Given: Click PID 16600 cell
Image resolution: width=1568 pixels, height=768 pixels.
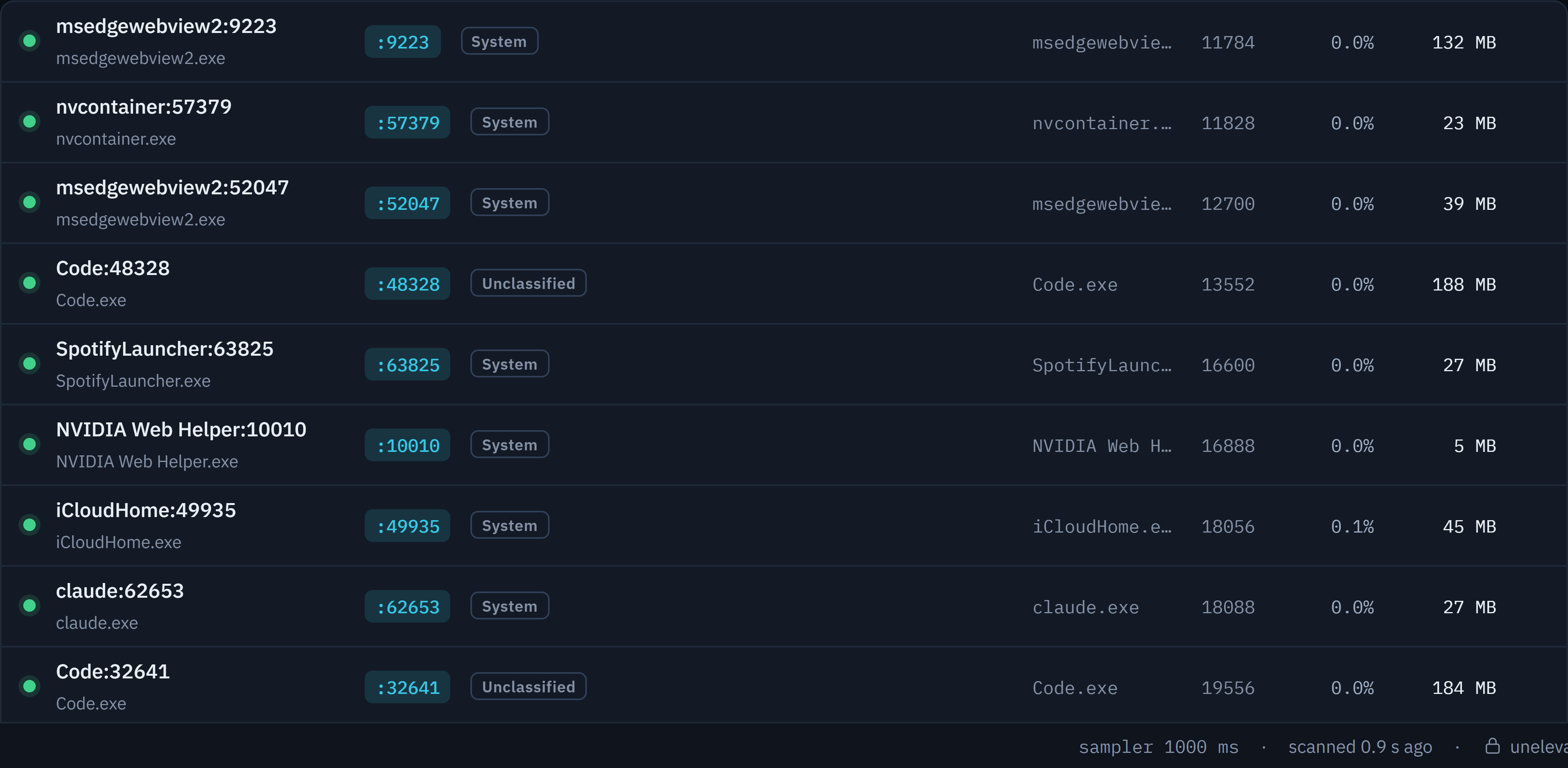Looking at the screenshot, I should coord(1228,365).
